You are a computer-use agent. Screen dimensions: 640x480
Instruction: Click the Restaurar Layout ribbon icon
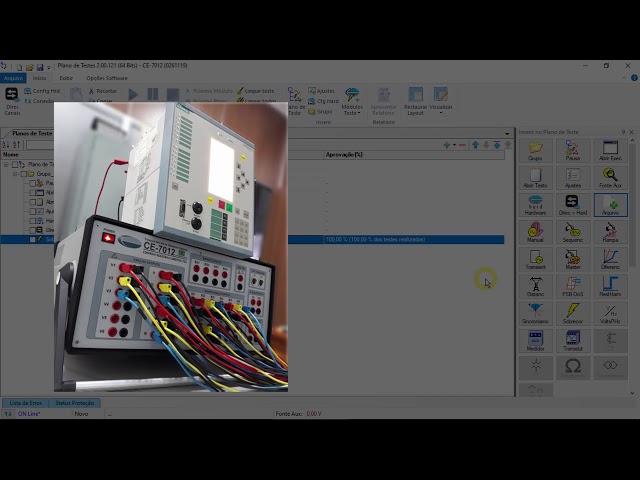[x=415, y=101]
